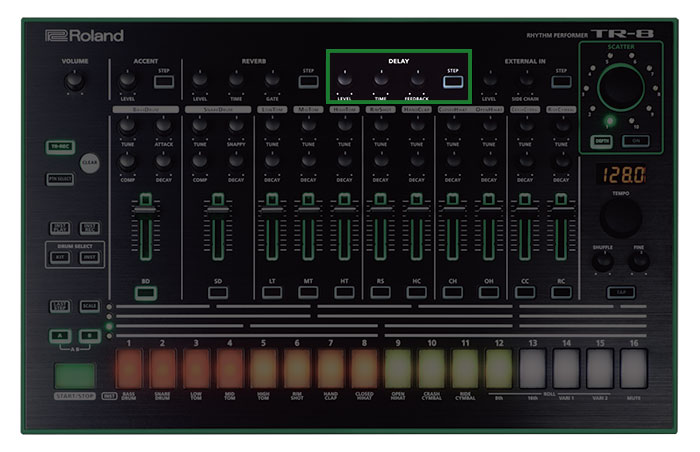700x452 pixels.
Task: Toggle the Delay STEP button
Action: click(453, 82)
